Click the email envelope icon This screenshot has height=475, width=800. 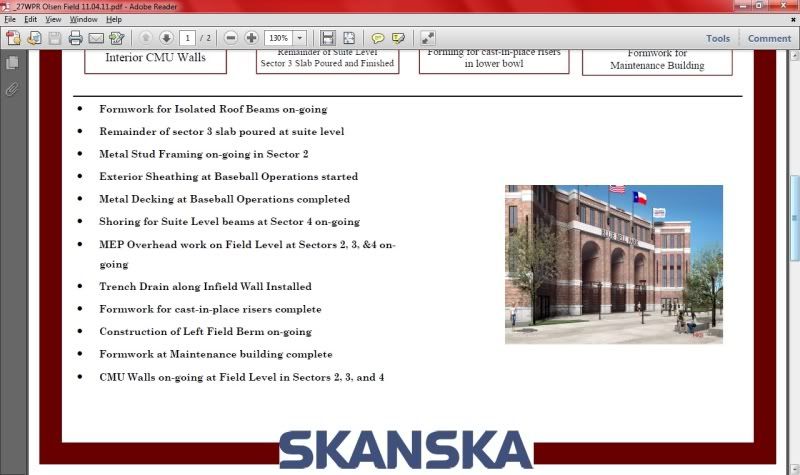(x=96, y=39)
